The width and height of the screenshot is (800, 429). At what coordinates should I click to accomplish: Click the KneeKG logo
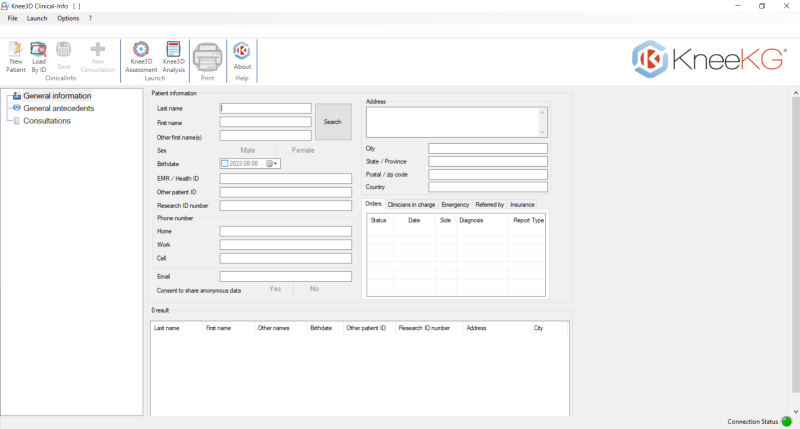[x=709, y=59]
